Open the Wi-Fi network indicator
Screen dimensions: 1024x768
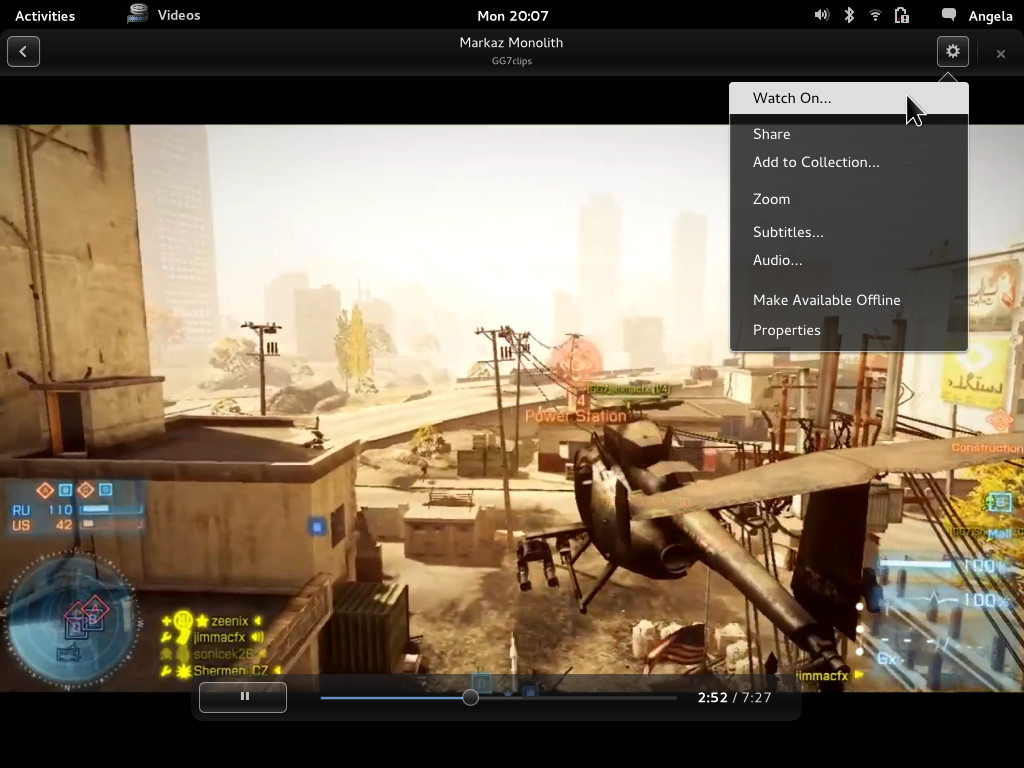tap(876, 15)
